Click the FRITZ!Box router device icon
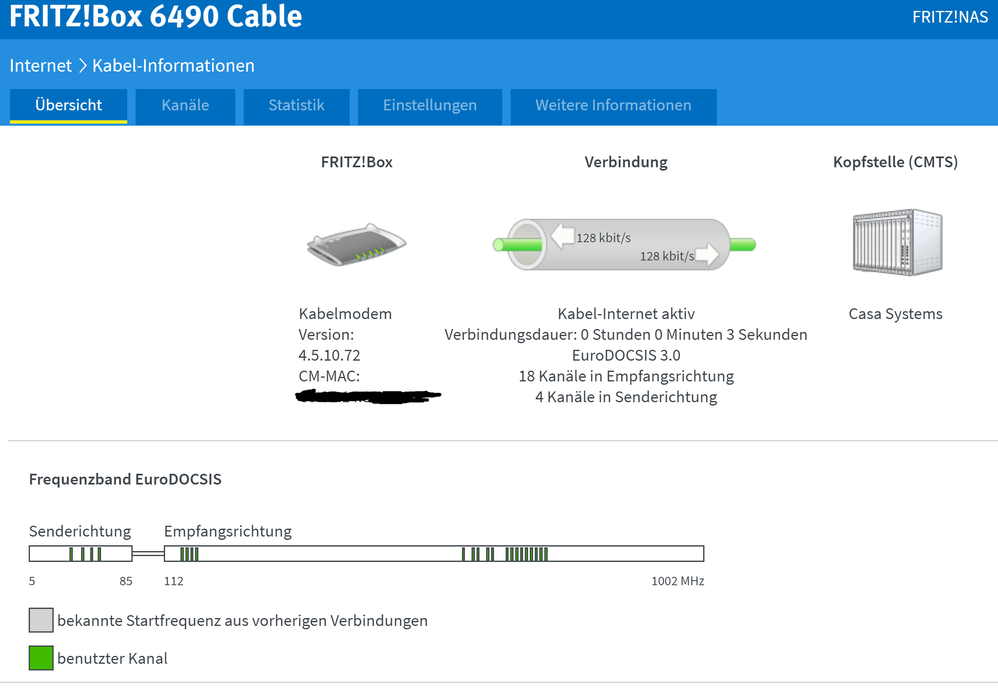This screenshot has height=698, width=998. [355, 243]
